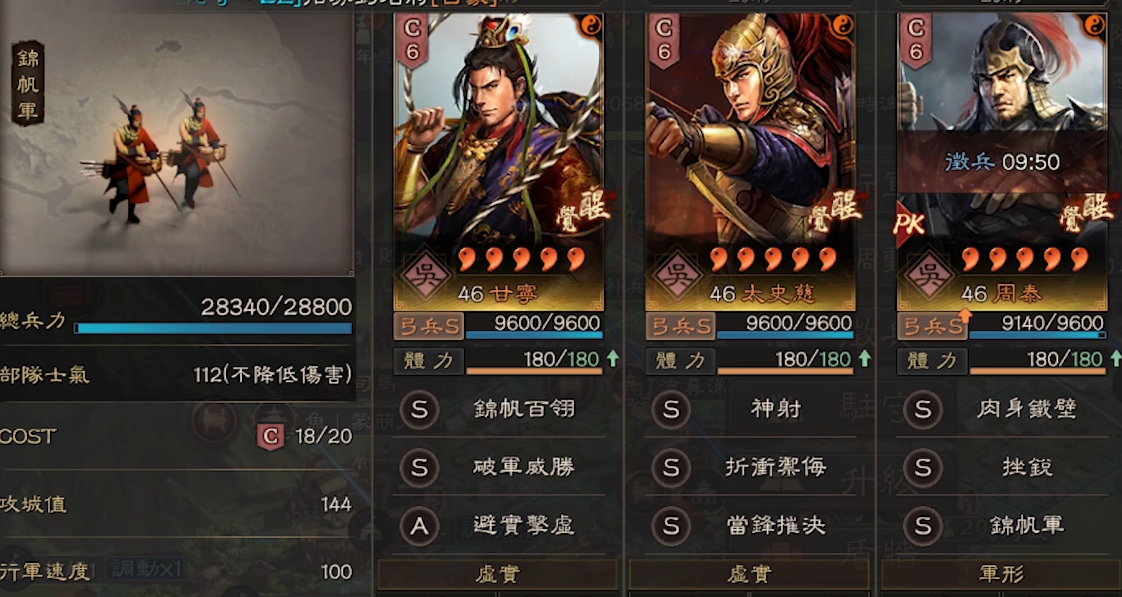Screen dimensions: 1122x597
Task: Click the green stamina arrow under 甘寧
Action: tap(613, 358)
